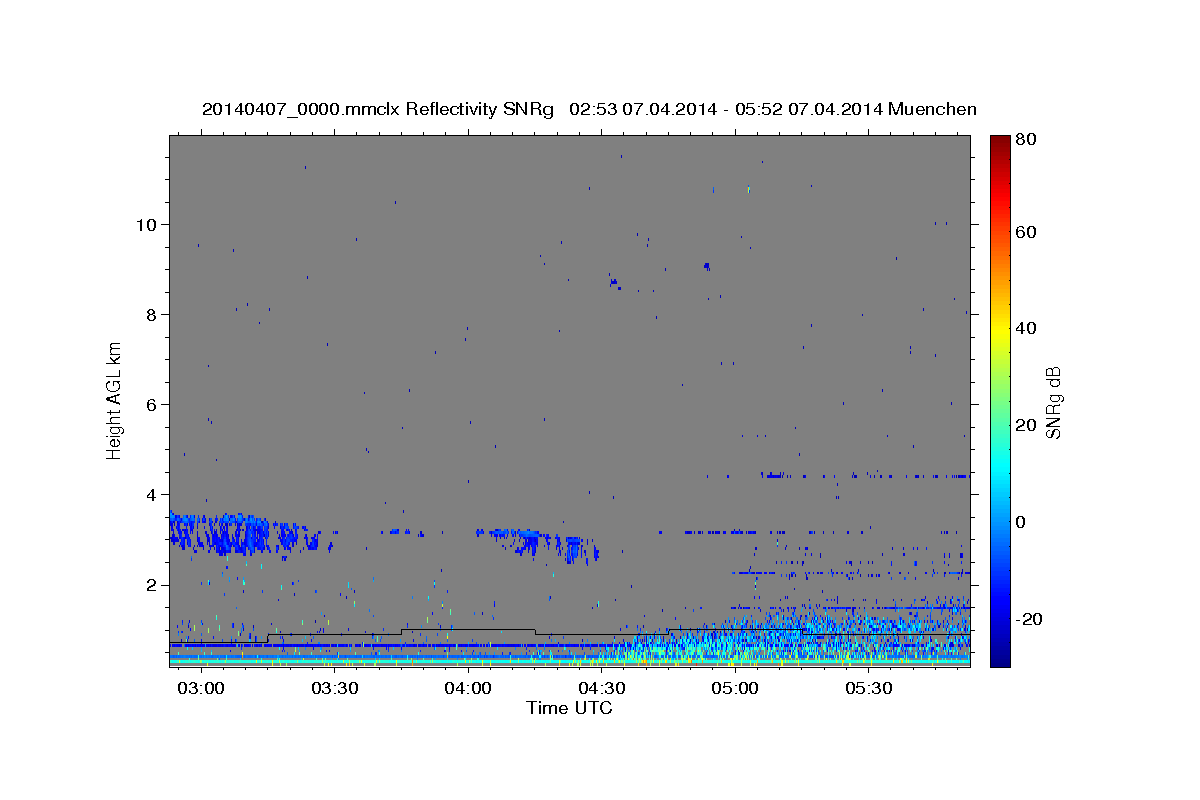Click the -20 colorbar value label
This screenshot has height=800, width=1200.
[1029, 619]
